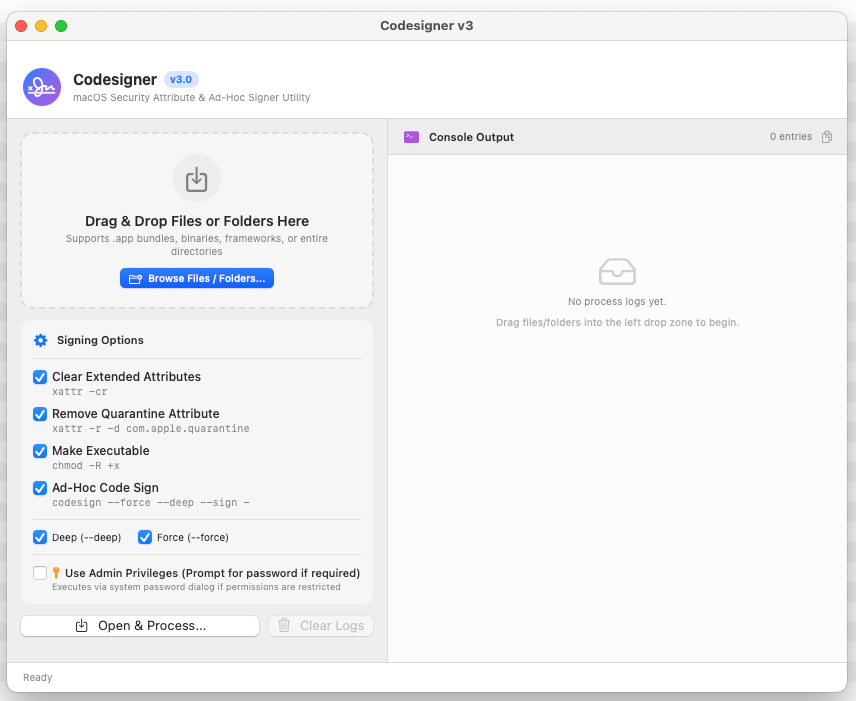This screenshot has height=701, width=856.
Task: Click 'macOS Security Attribute & Ad-Hoc Signer Utility' subtitle
Action: tap(192, 97)
